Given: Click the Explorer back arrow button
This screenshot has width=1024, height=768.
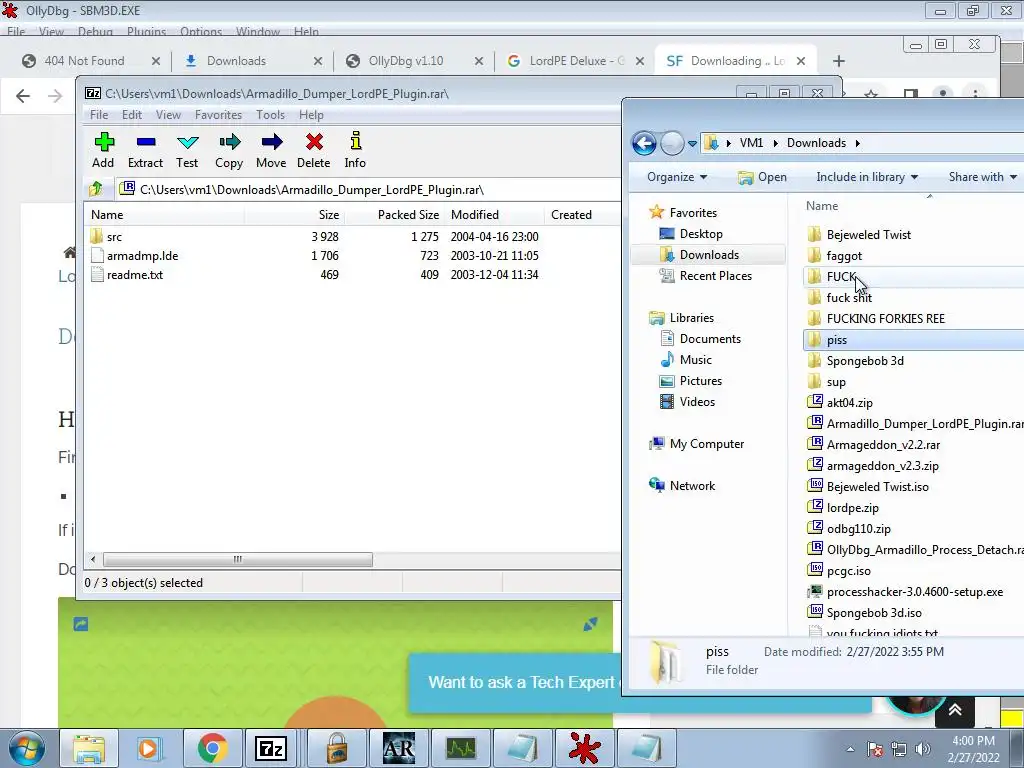Looking at the screenshot, I should point(644,143).
